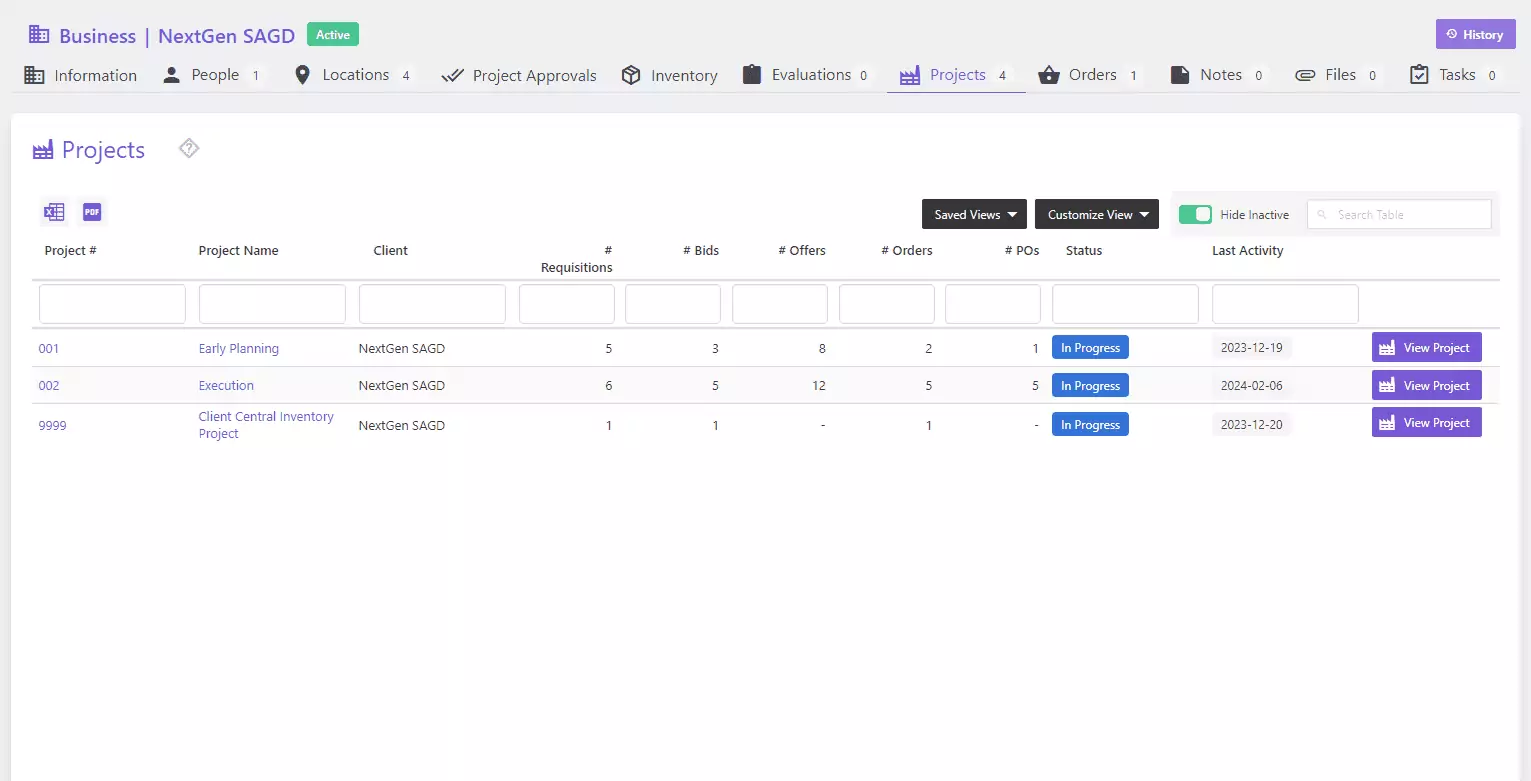The image size is (1531, 781).
Task: Click the Last Activity filter box
Action: [1285, 304]
